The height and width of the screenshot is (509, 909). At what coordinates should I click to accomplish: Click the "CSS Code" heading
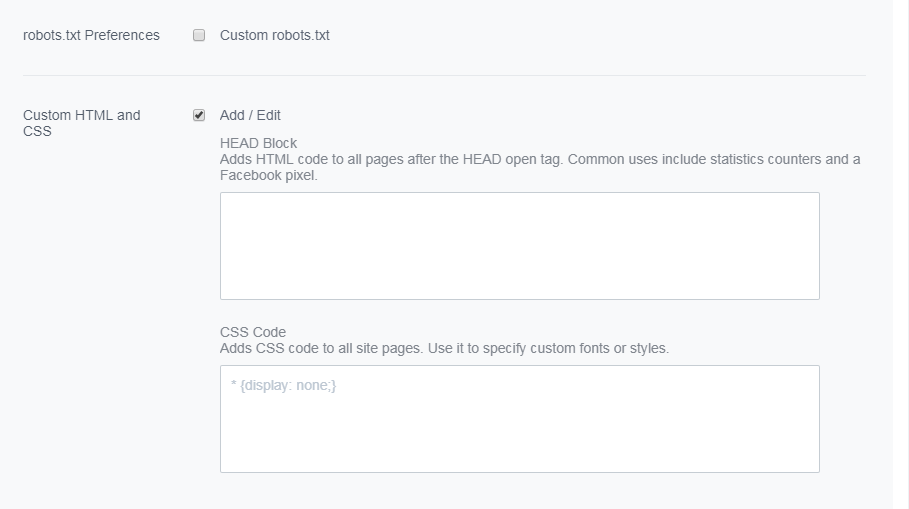tap(253, 332)
